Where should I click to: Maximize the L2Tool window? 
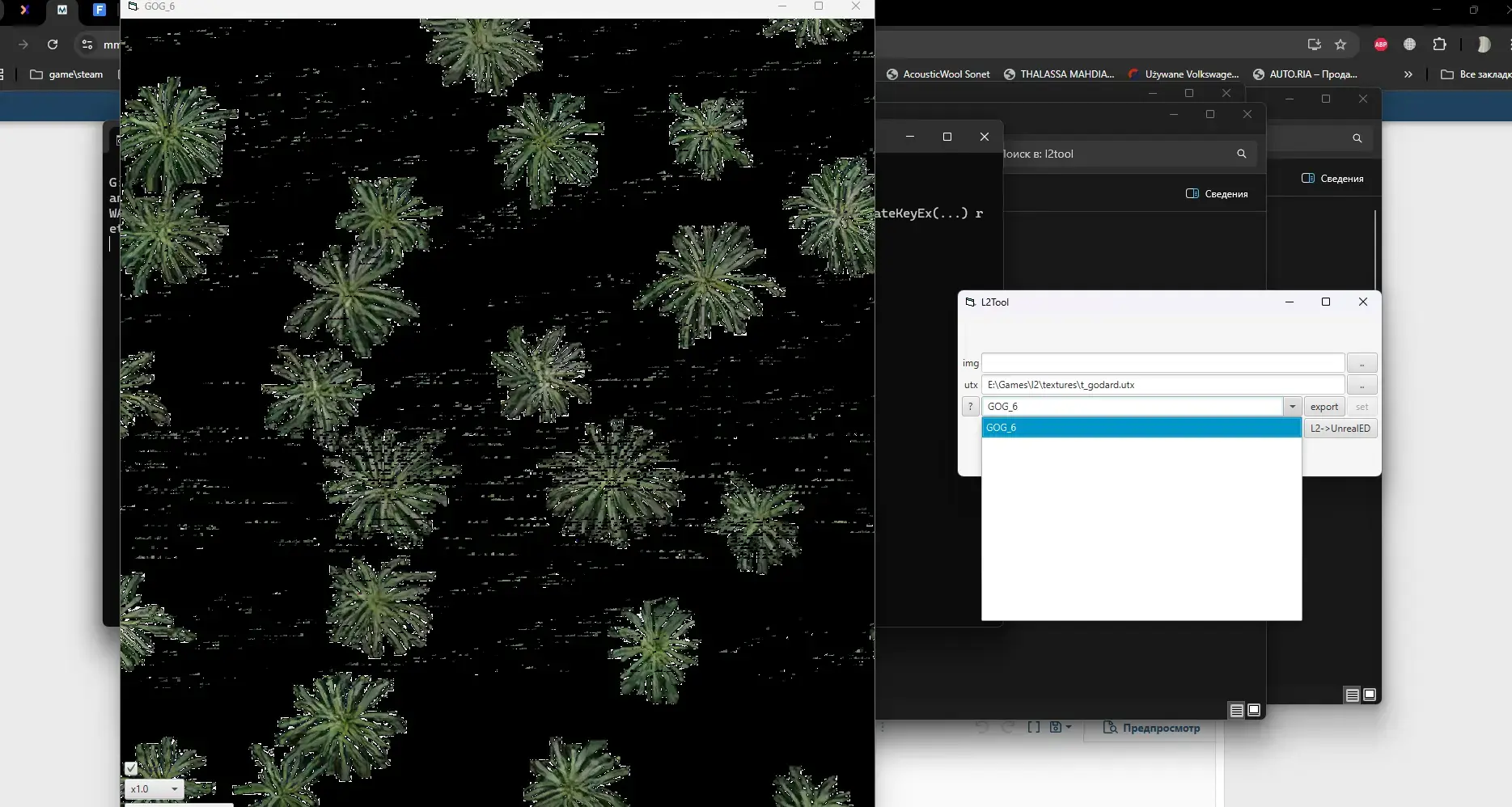(1326, 302)
